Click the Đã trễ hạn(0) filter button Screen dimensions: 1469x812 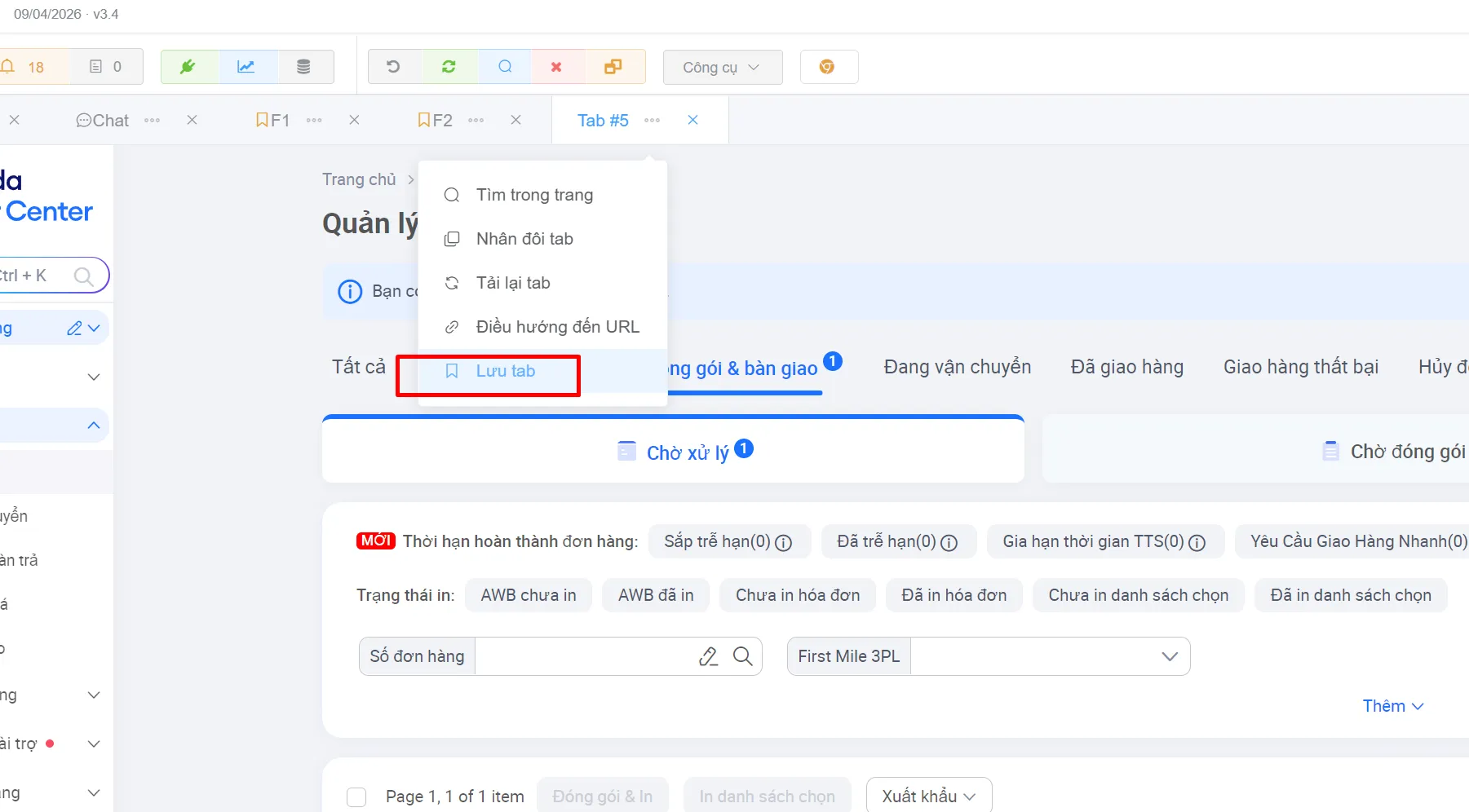[x=899, y=541]
